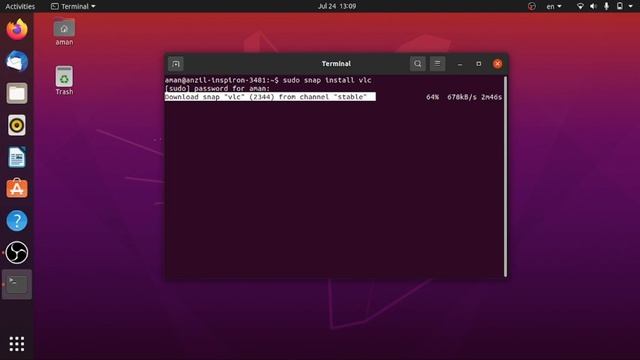
Task: Open the en keyboard layout dropdown
Action: click(554, 6)
